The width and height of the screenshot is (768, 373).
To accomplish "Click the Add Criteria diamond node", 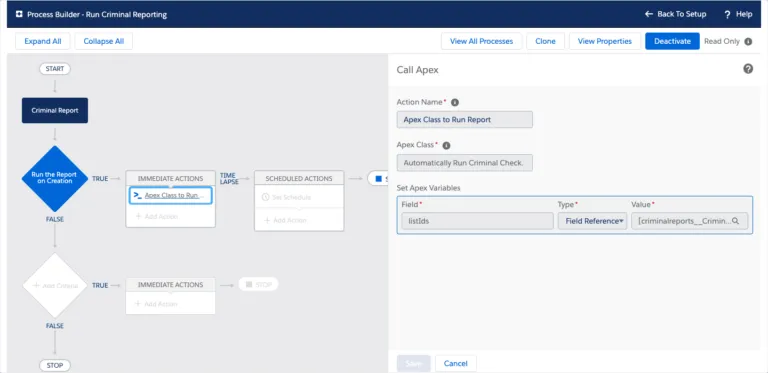I will coord(55,285).
